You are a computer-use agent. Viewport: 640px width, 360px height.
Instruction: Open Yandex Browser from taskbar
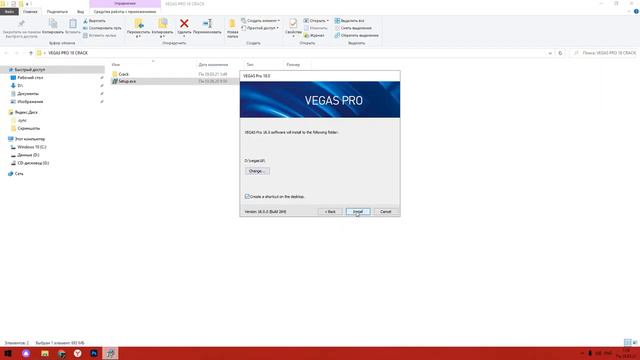(77, 353)
